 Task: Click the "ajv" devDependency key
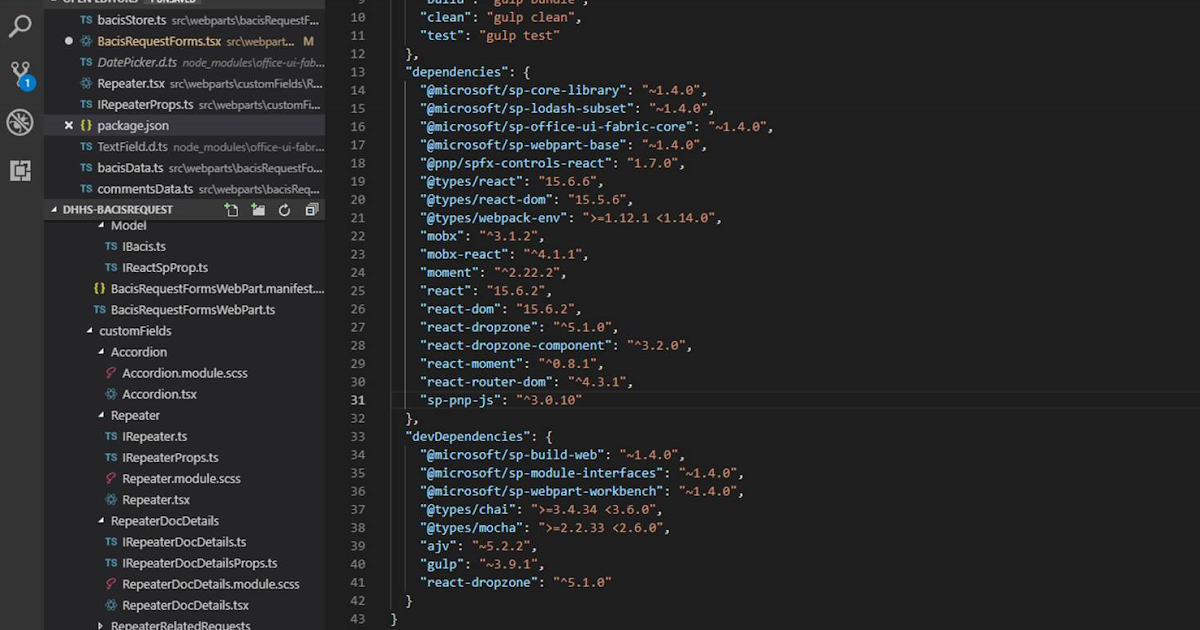pyautogui.click(x=440, y=545)
